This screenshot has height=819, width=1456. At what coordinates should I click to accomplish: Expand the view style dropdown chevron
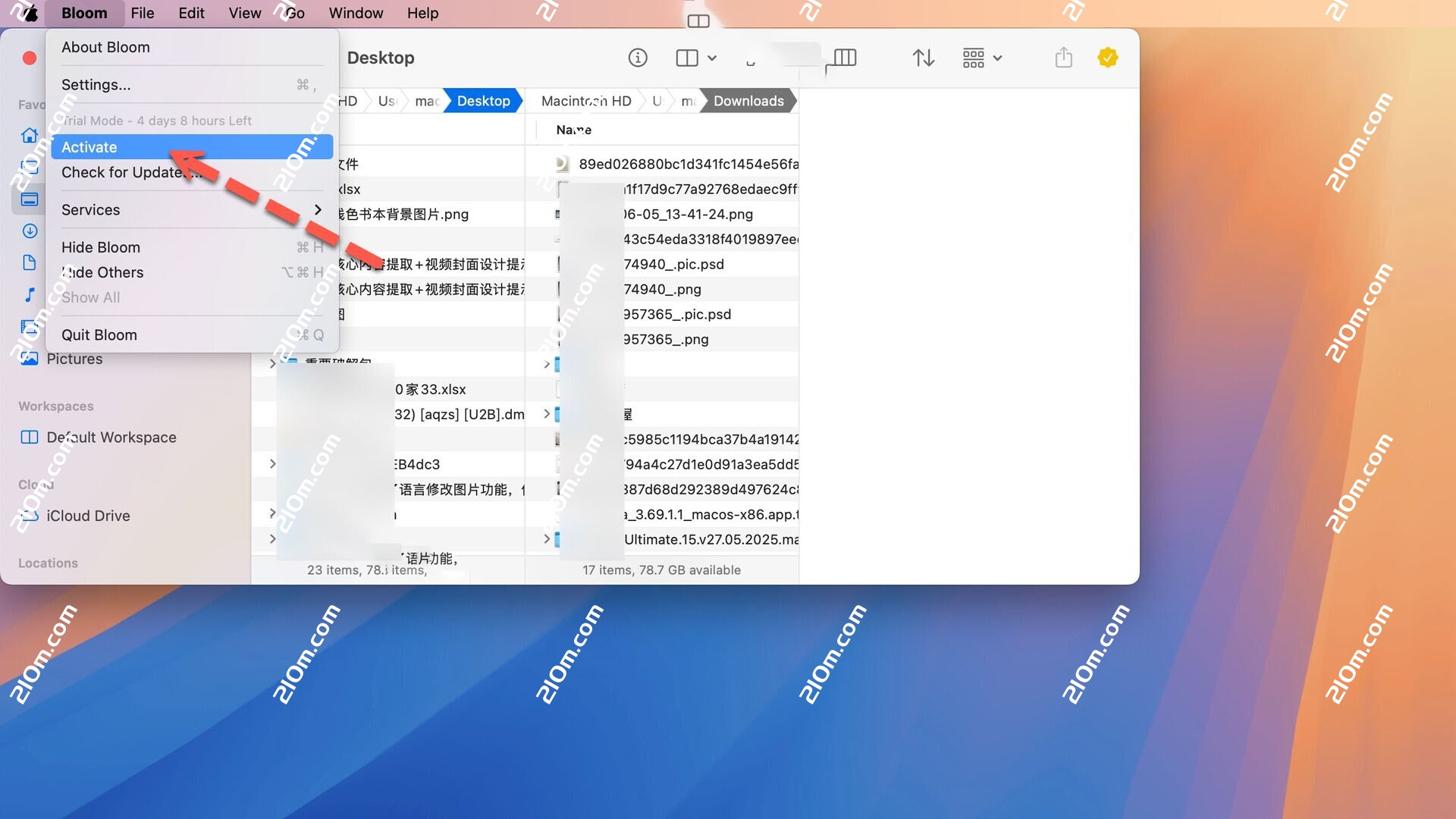tap(712, 58)
